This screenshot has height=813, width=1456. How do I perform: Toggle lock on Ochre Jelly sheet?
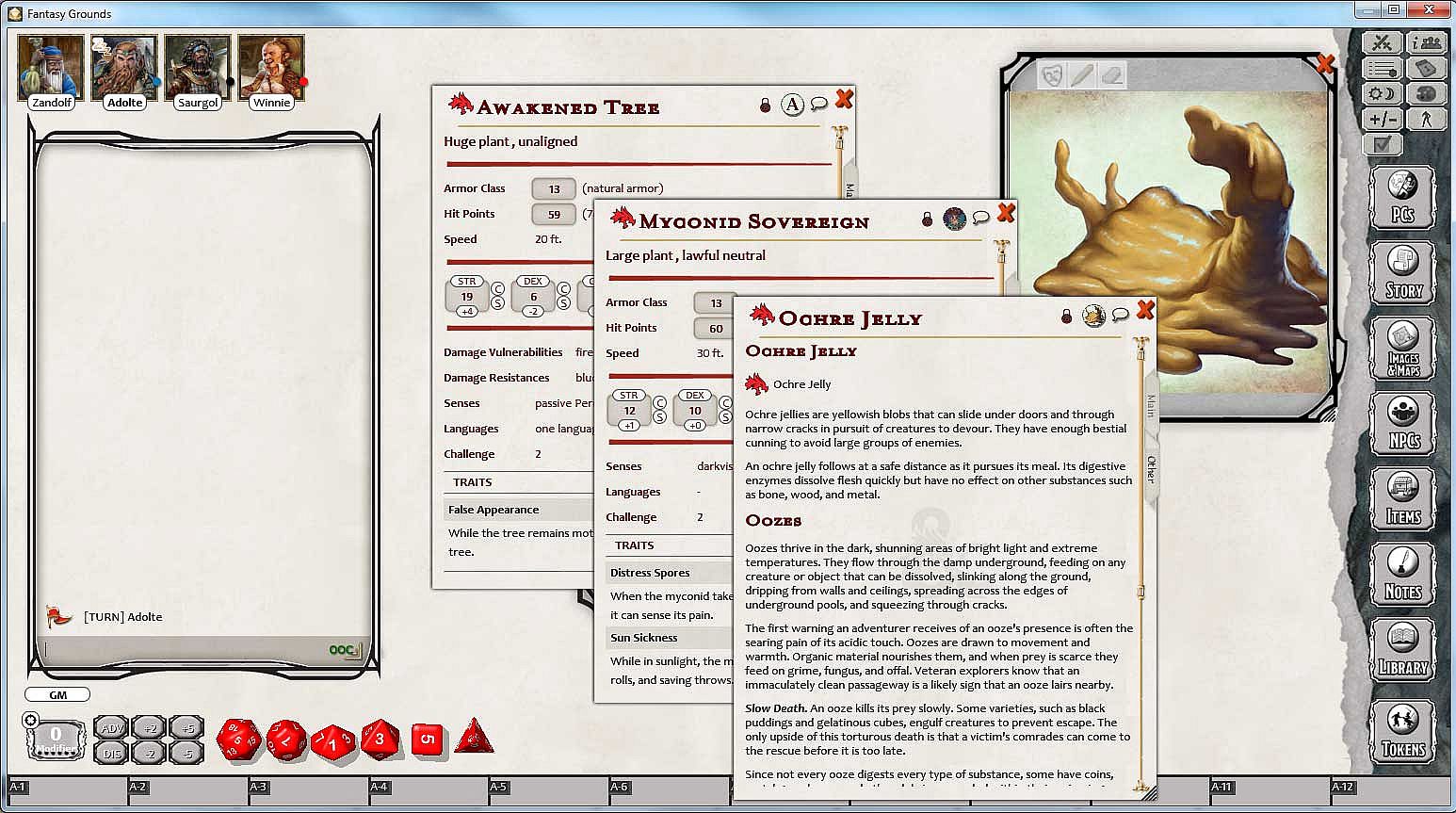pos(1066,317)
